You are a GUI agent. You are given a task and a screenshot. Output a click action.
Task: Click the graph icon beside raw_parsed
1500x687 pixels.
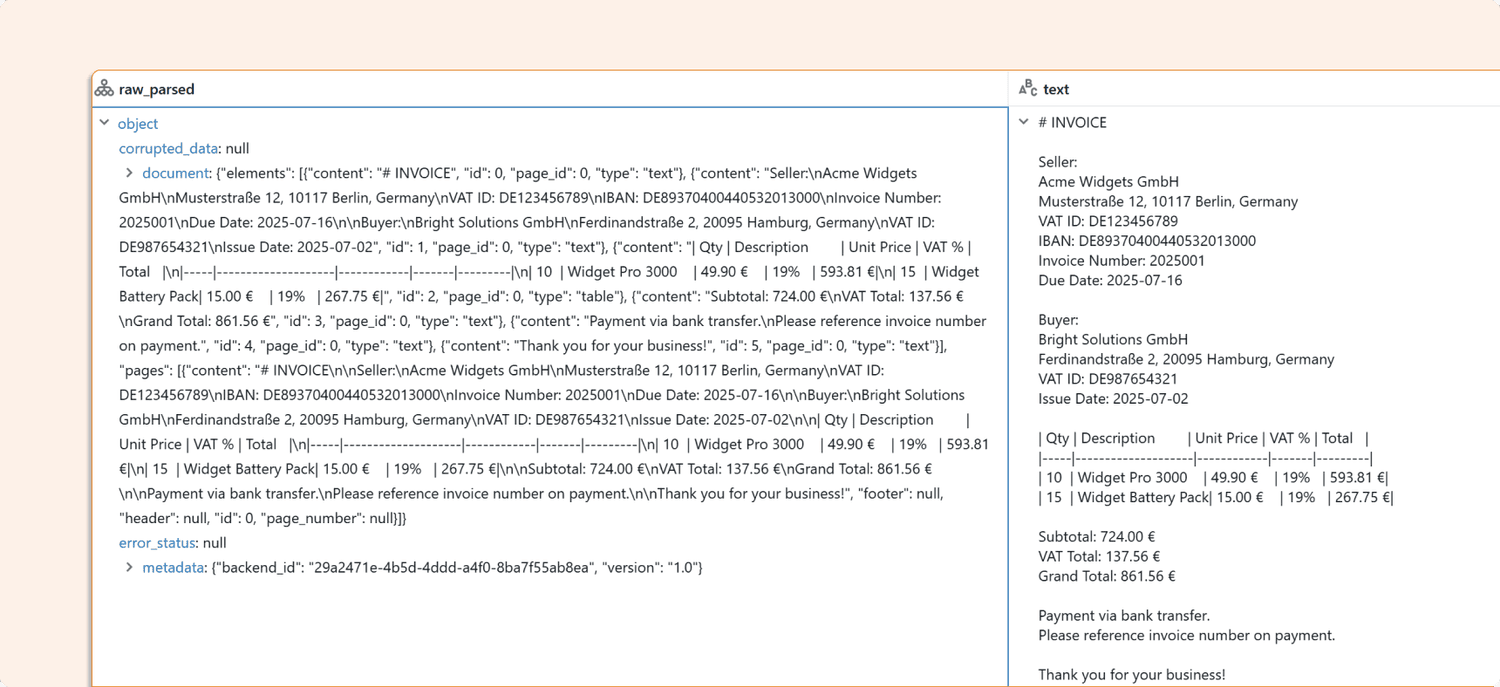[x=104, y=88]
